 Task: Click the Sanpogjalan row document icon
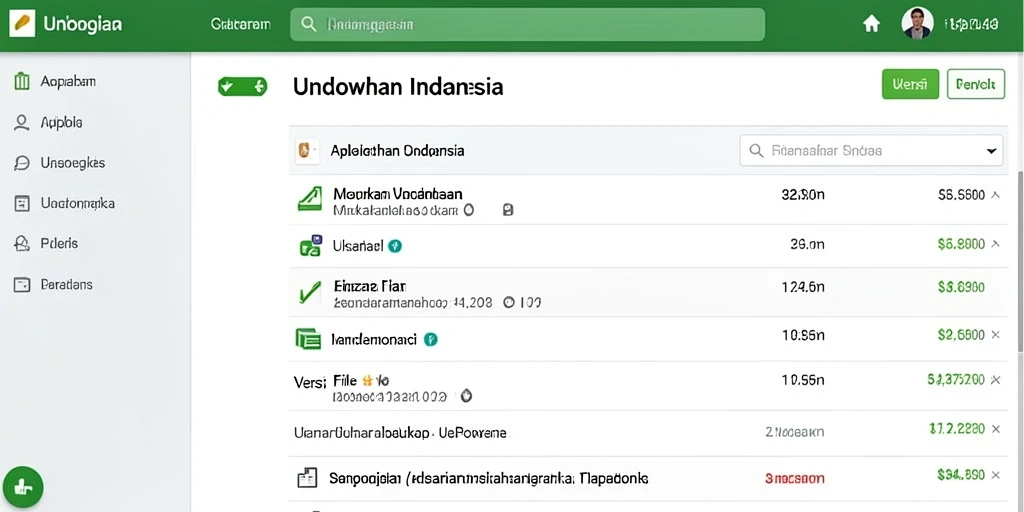point(307,479)
